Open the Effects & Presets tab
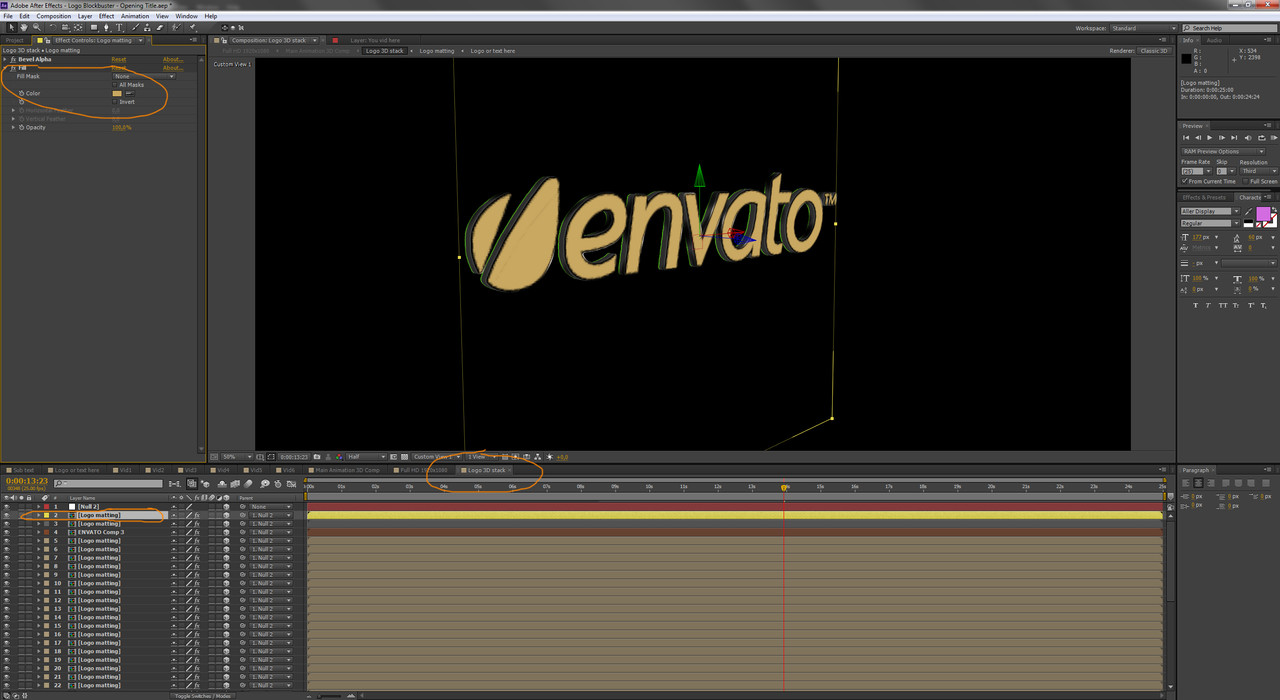Screen dimensions: 1280x700 click(x=1204, y=197)
